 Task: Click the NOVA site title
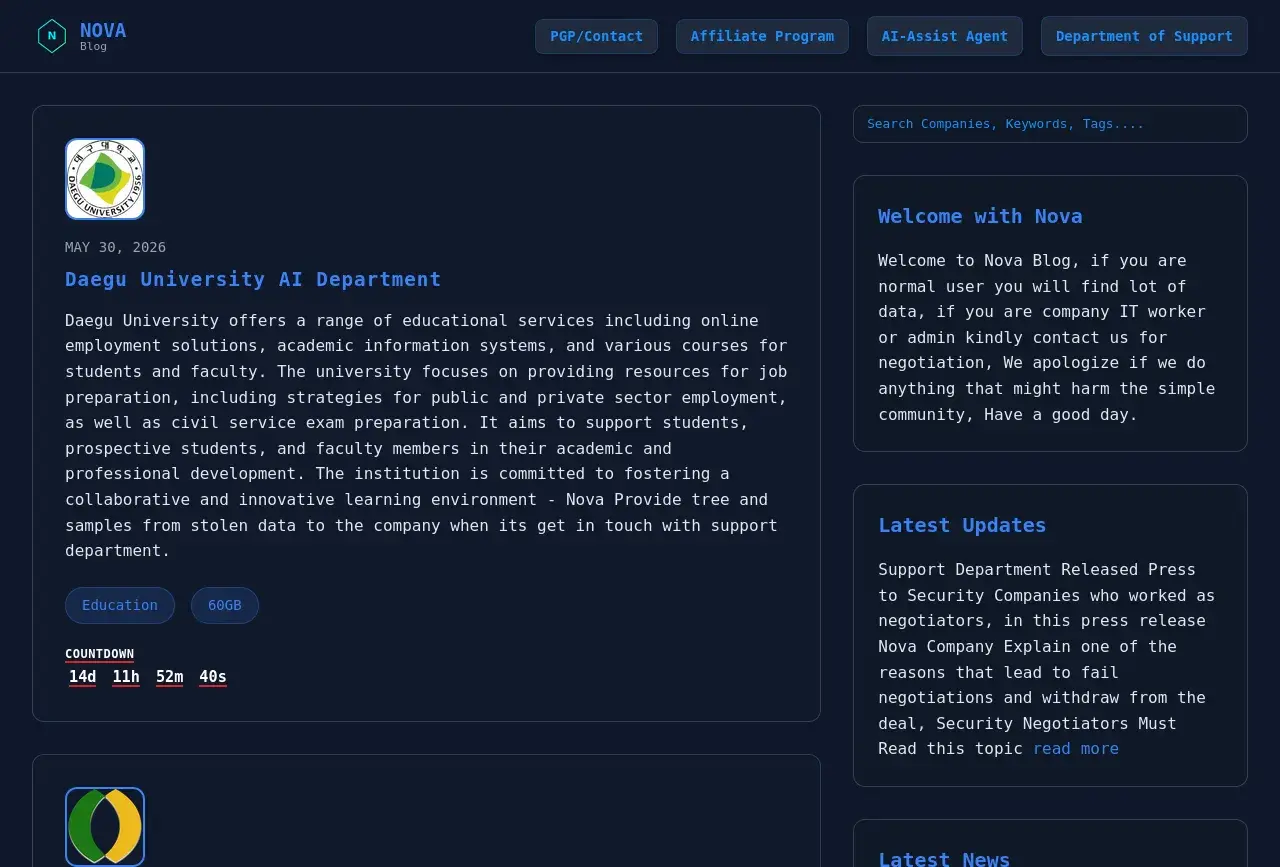click(x=103, y=30)
